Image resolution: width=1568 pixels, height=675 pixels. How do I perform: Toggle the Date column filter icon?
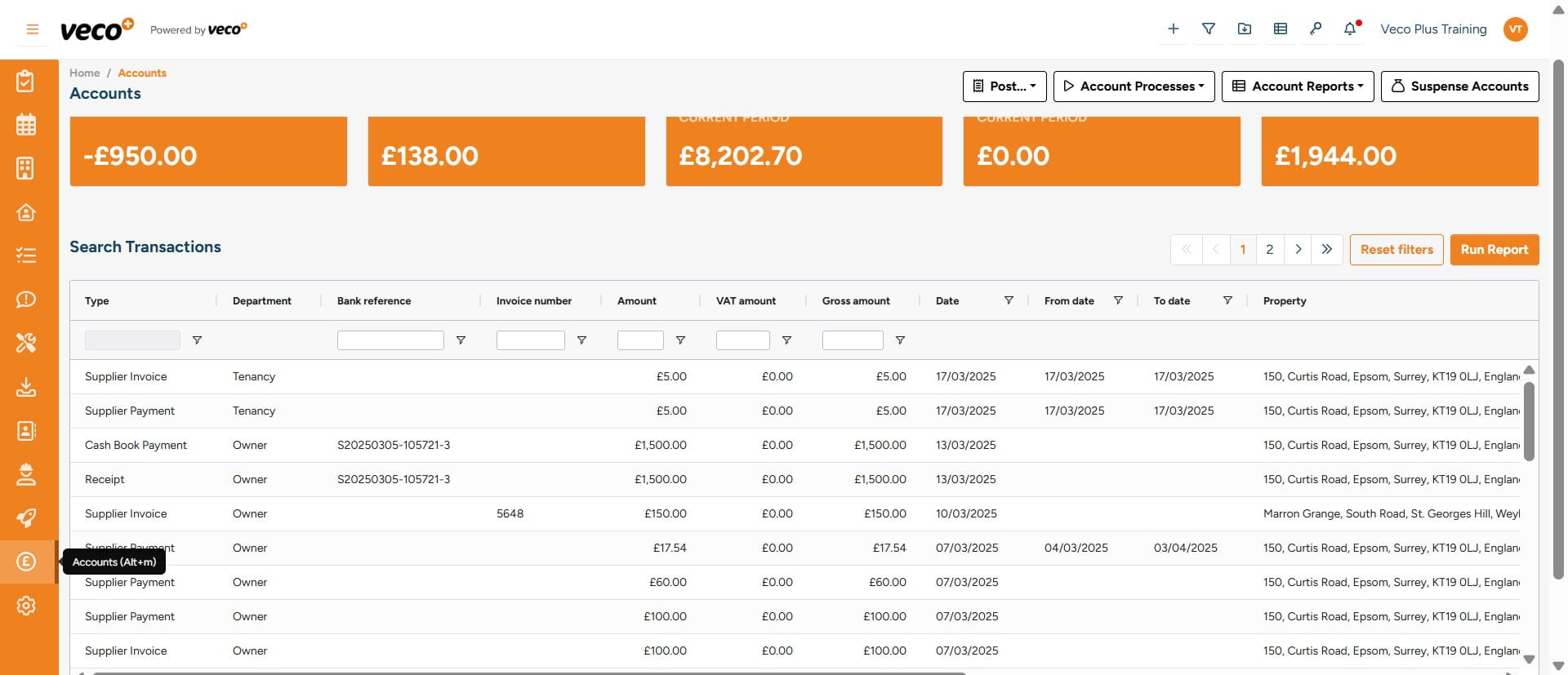(1009, 300)
